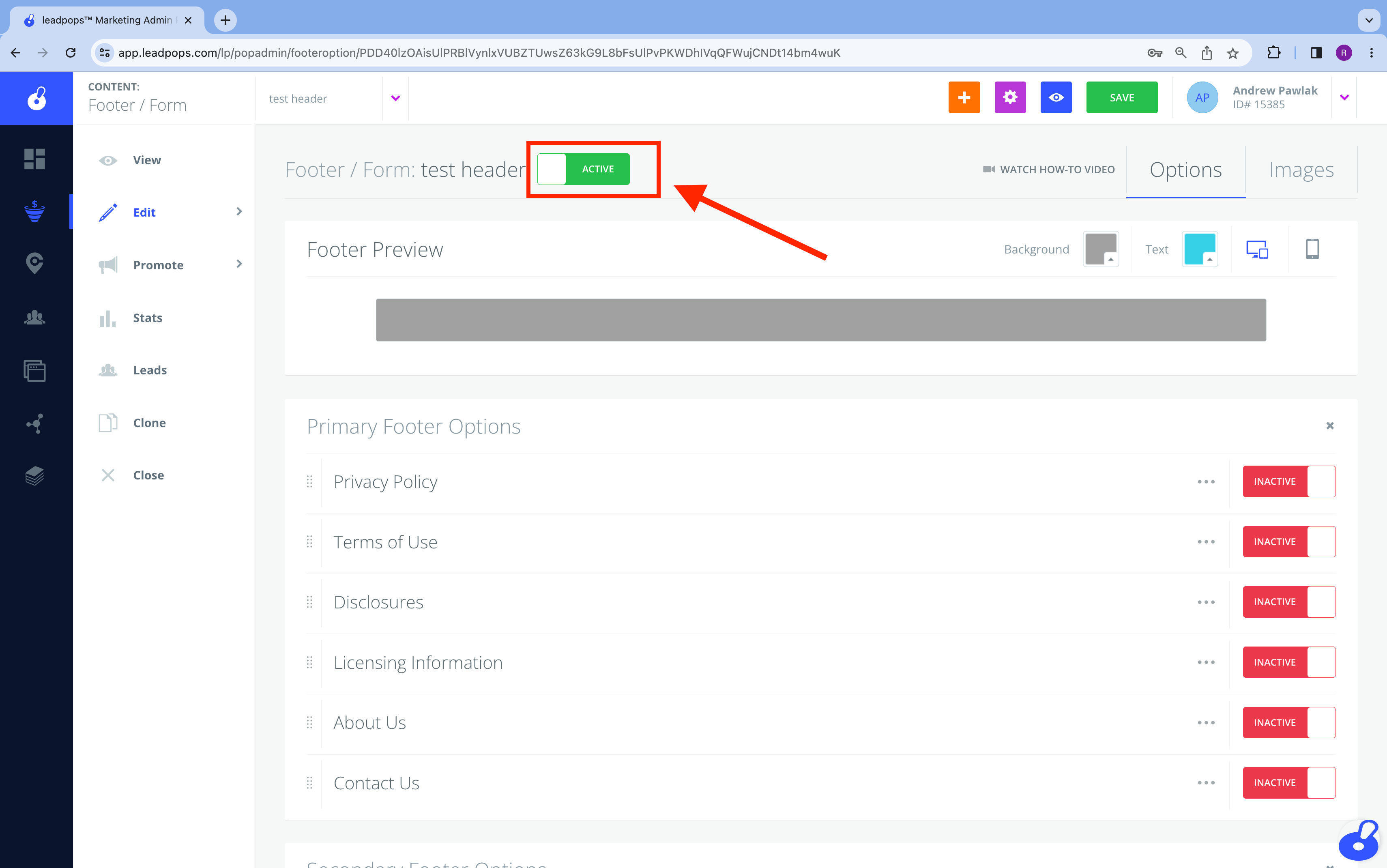Enable the Contact Us toggle

(1289, 783)
